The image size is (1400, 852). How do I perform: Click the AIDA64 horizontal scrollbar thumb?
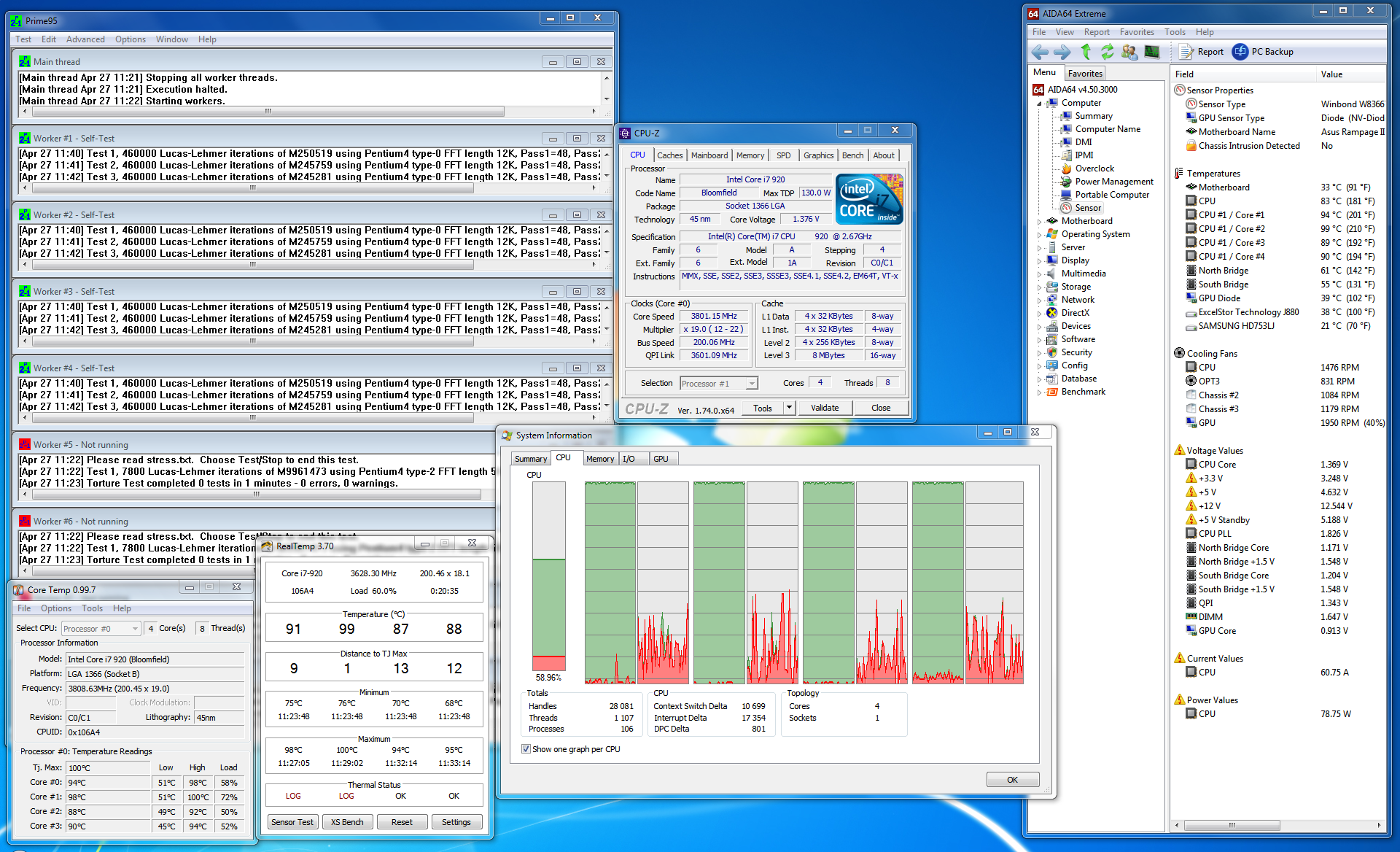coord(1232,825)
